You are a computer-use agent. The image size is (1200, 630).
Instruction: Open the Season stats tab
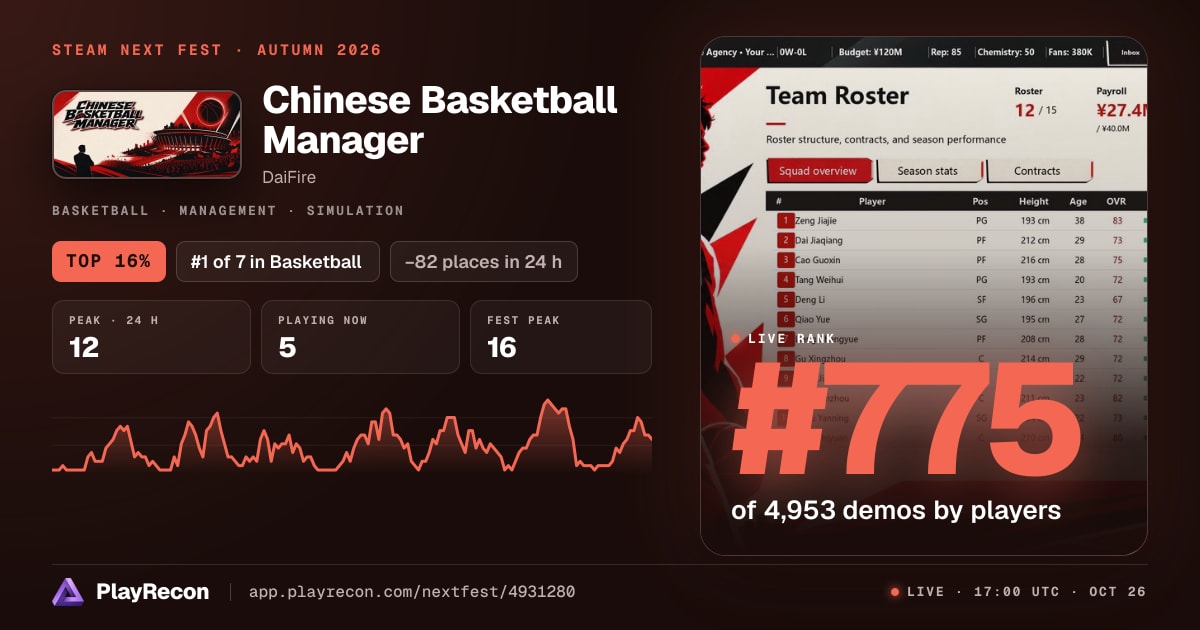(x=928, y=171)
